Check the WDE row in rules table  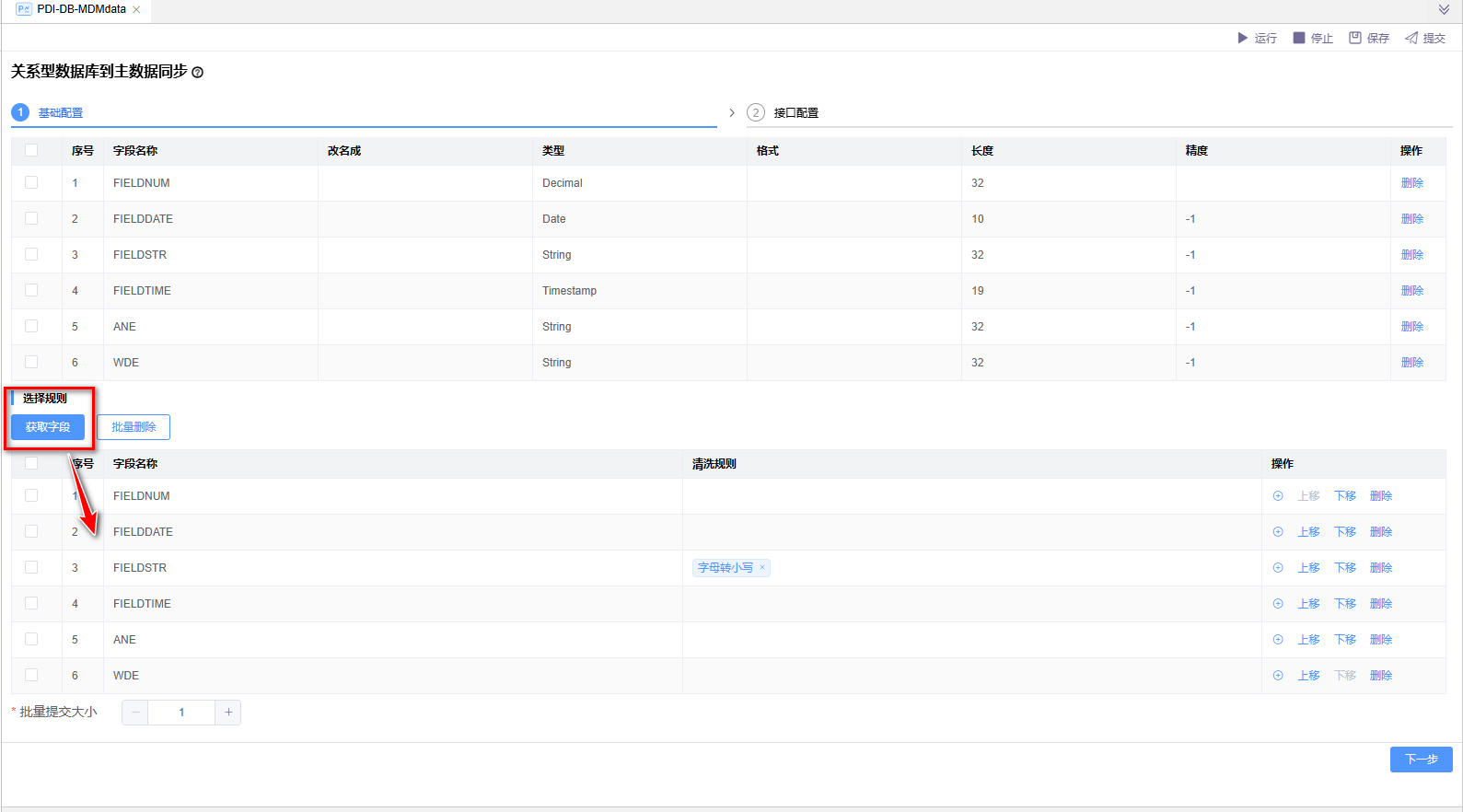[31, 676]
